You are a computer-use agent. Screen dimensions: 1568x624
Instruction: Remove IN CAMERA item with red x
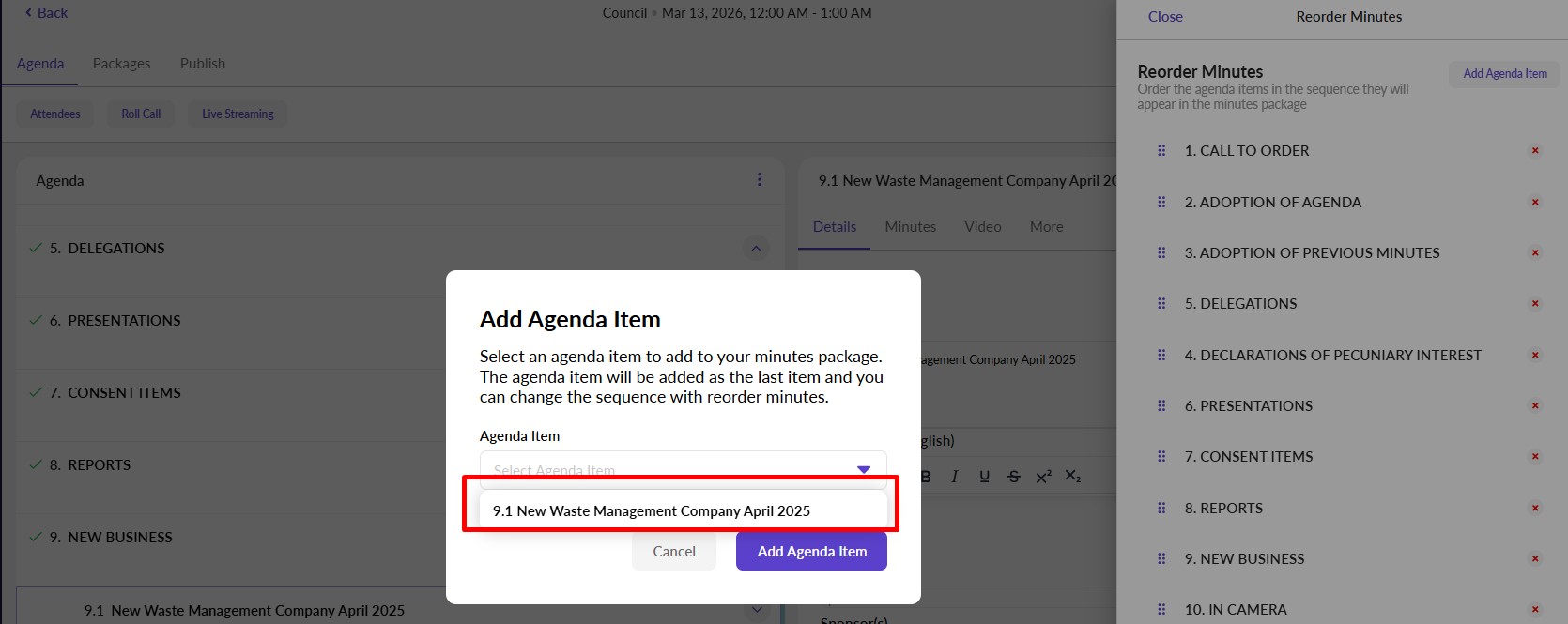[1535, 610]
